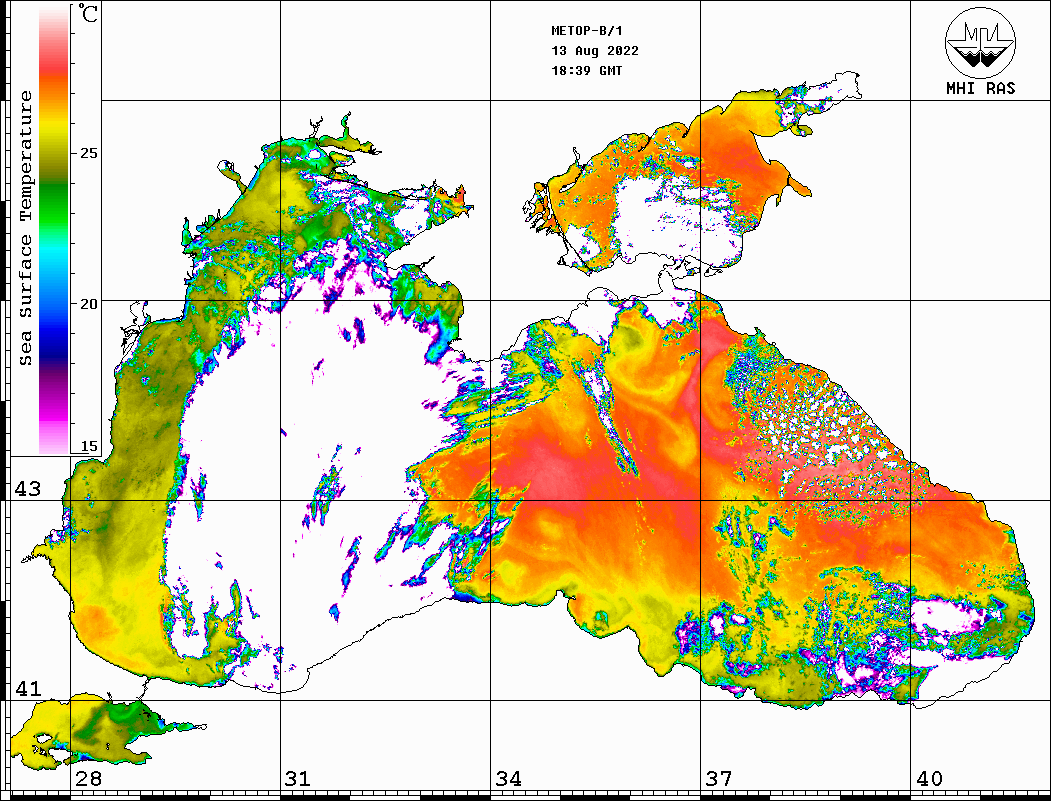This screenshot has height=801, width=1051.
Task: Click longitude label 31
Action: [x=298, y=779]
